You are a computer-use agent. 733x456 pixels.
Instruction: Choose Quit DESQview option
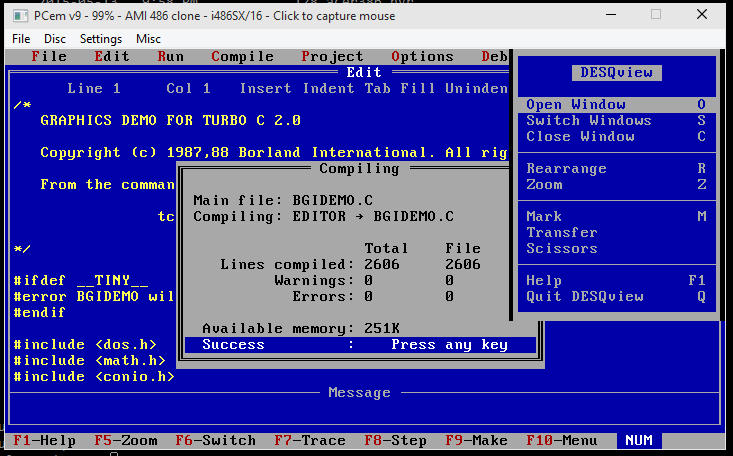coord(617,297)
